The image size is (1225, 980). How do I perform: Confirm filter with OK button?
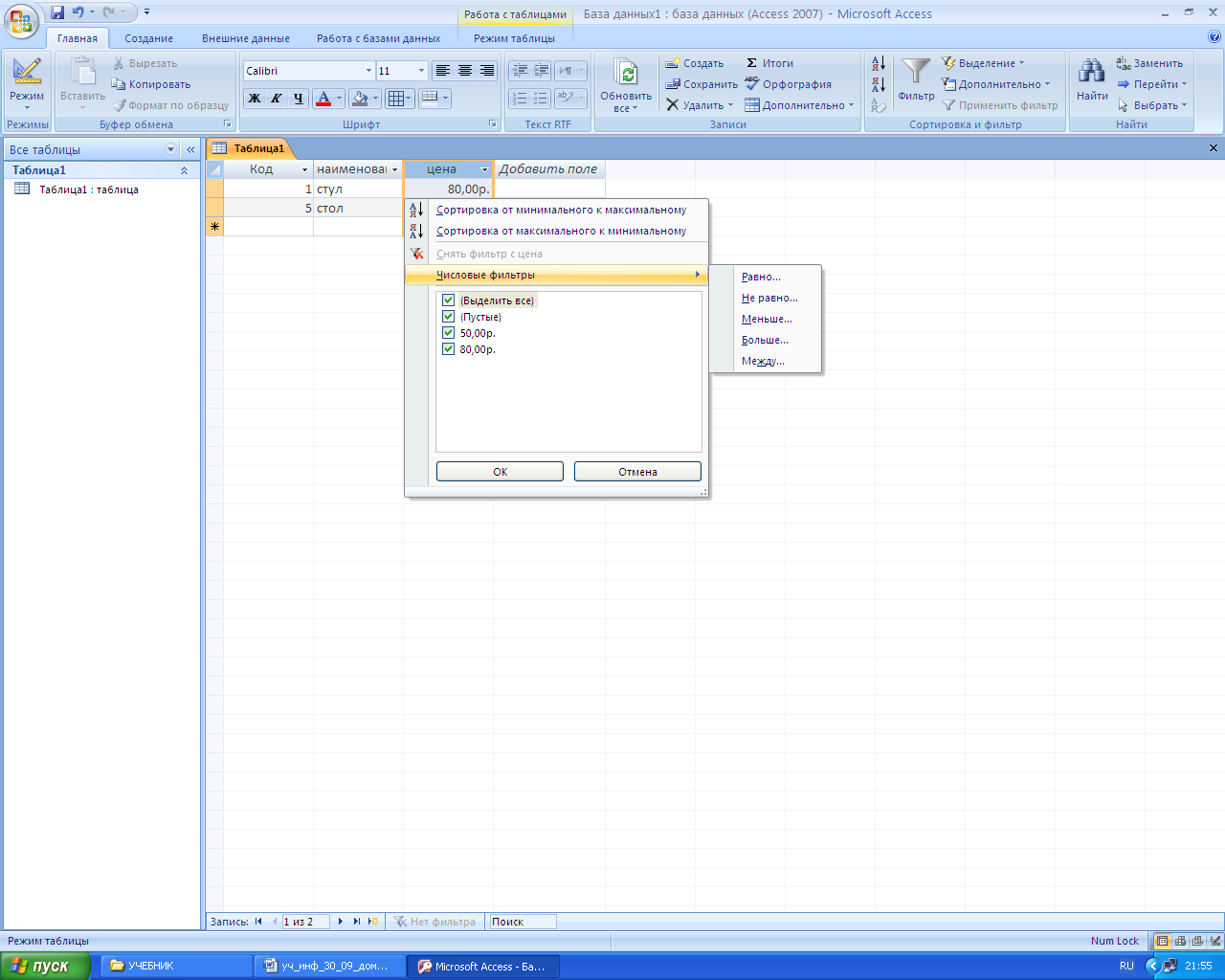[500, 472]
